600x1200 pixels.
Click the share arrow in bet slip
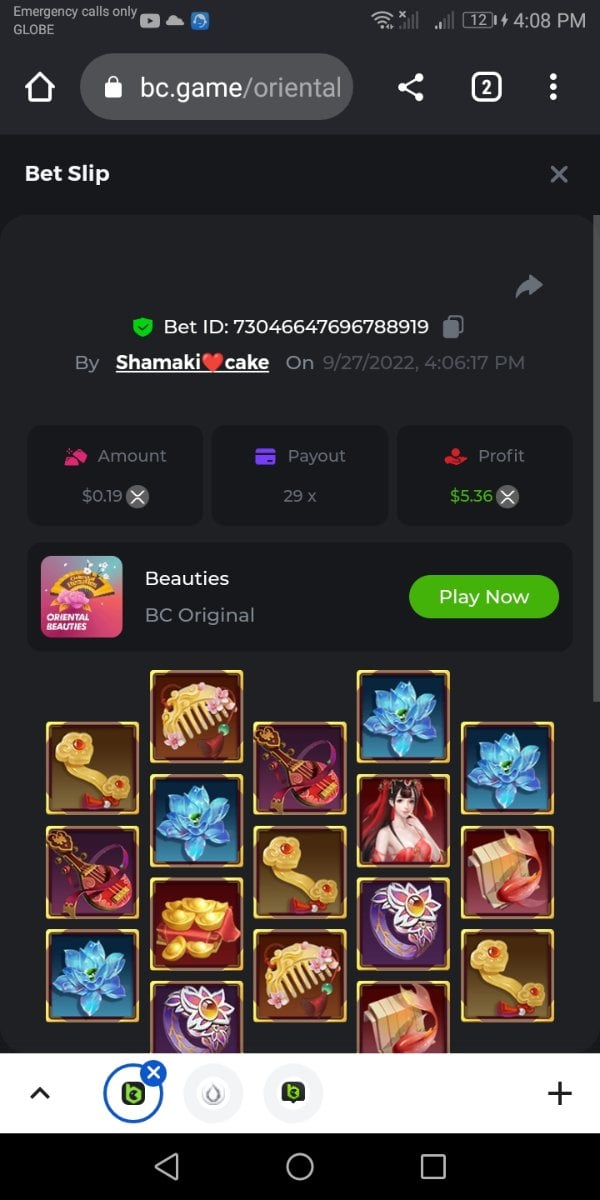click(x=529, y=287)
